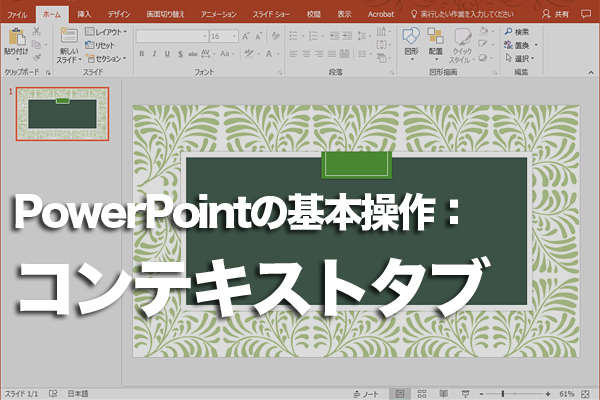This screenshot has width=600, height=400.
Task: Select slide 1 thumbnail in slide panel
Action: [x=62, y=114]
